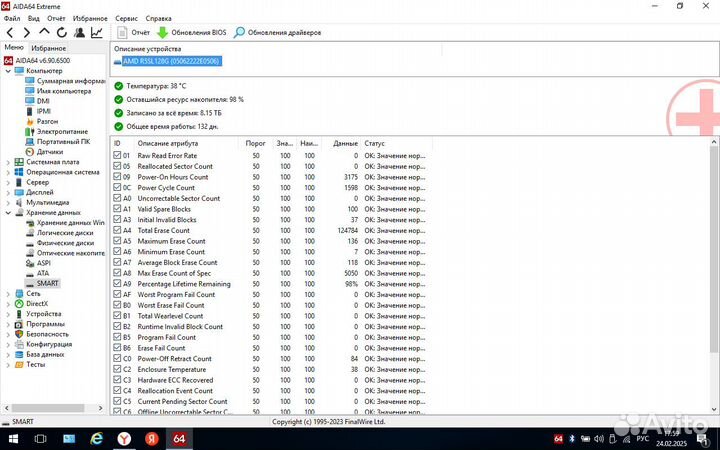This screenshot has height=450, width=720.
Task: Navigate up one level with up arrow icon
Action: coord(44,32)
